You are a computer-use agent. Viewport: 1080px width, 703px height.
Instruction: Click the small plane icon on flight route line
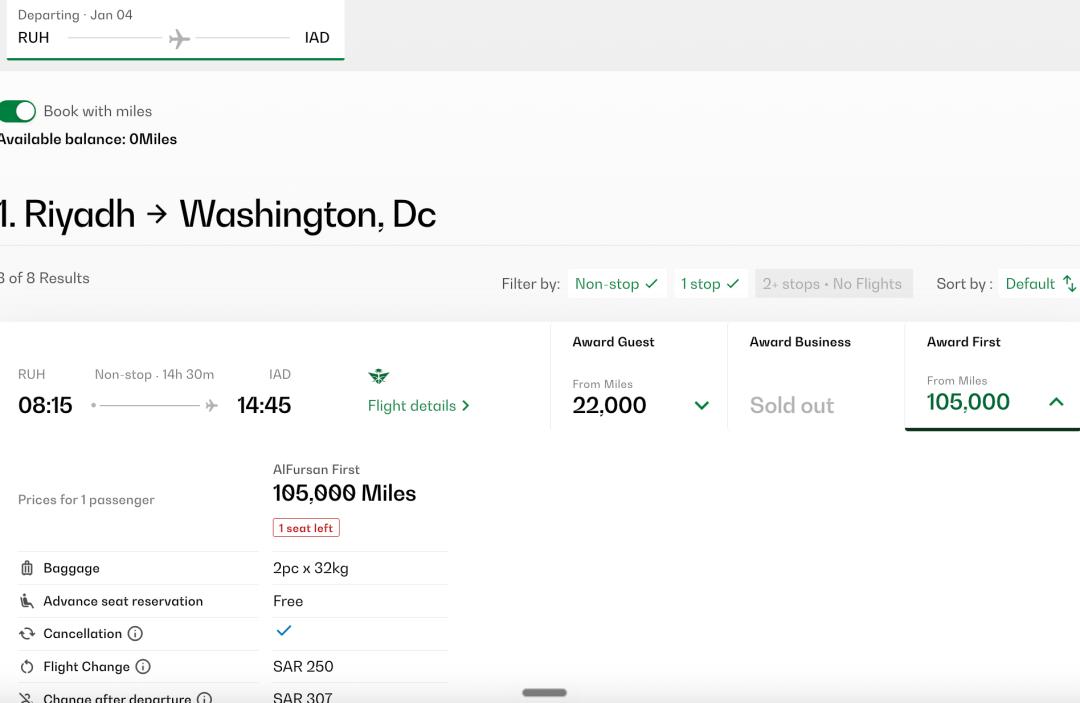click(211, 406)
